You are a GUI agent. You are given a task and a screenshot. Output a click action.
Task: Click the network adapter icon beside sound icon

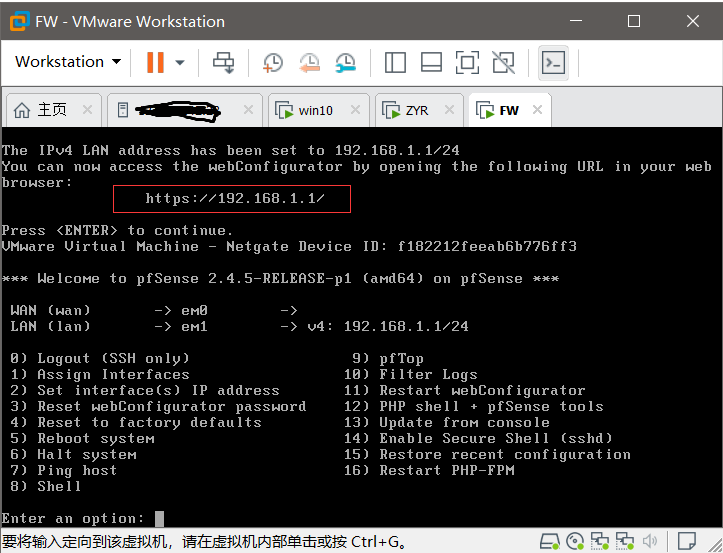click(625, 541)
